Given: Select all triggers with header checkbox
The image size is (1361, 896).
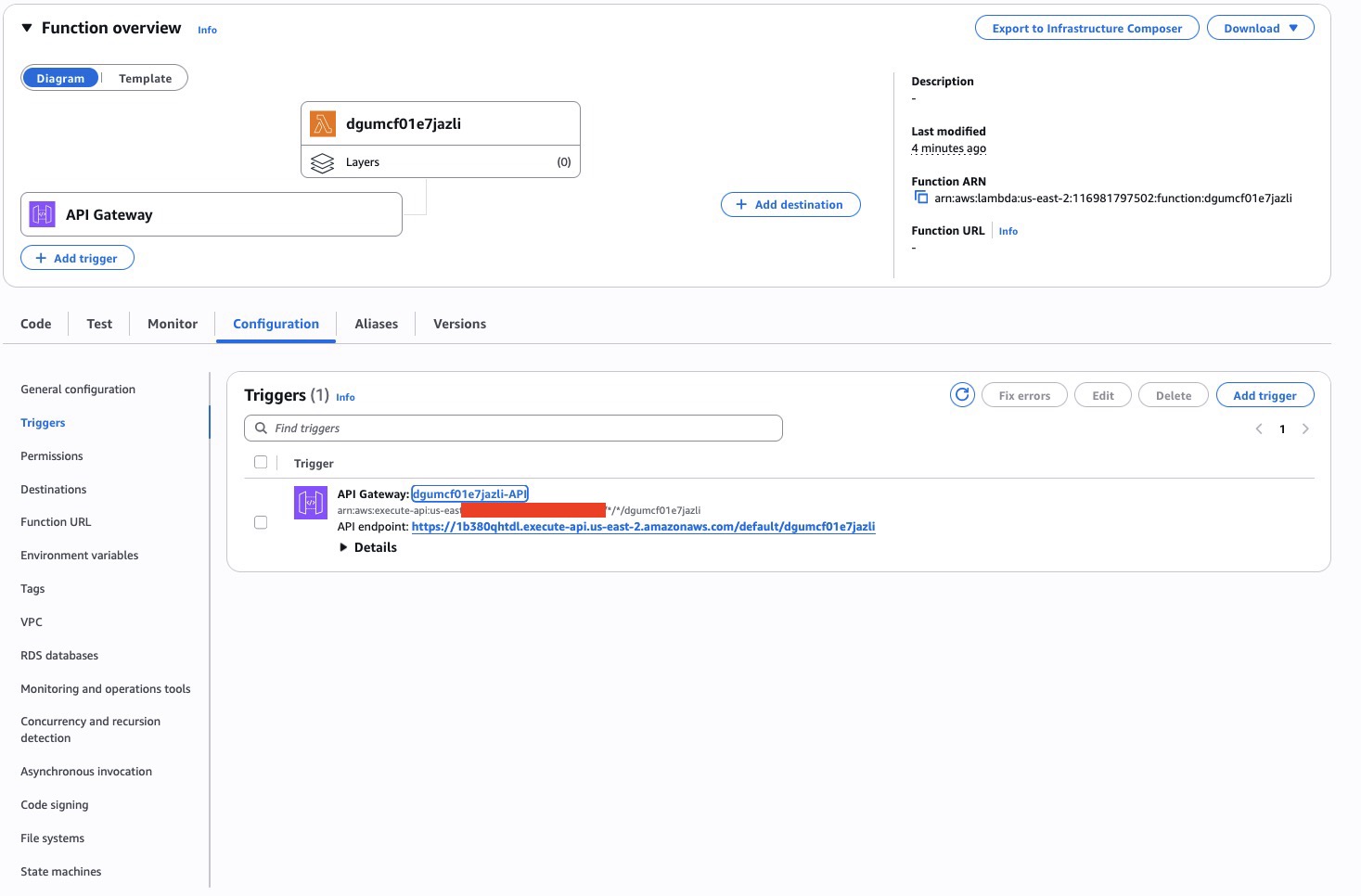Looking at the screenshot, I should click(261, 463).
